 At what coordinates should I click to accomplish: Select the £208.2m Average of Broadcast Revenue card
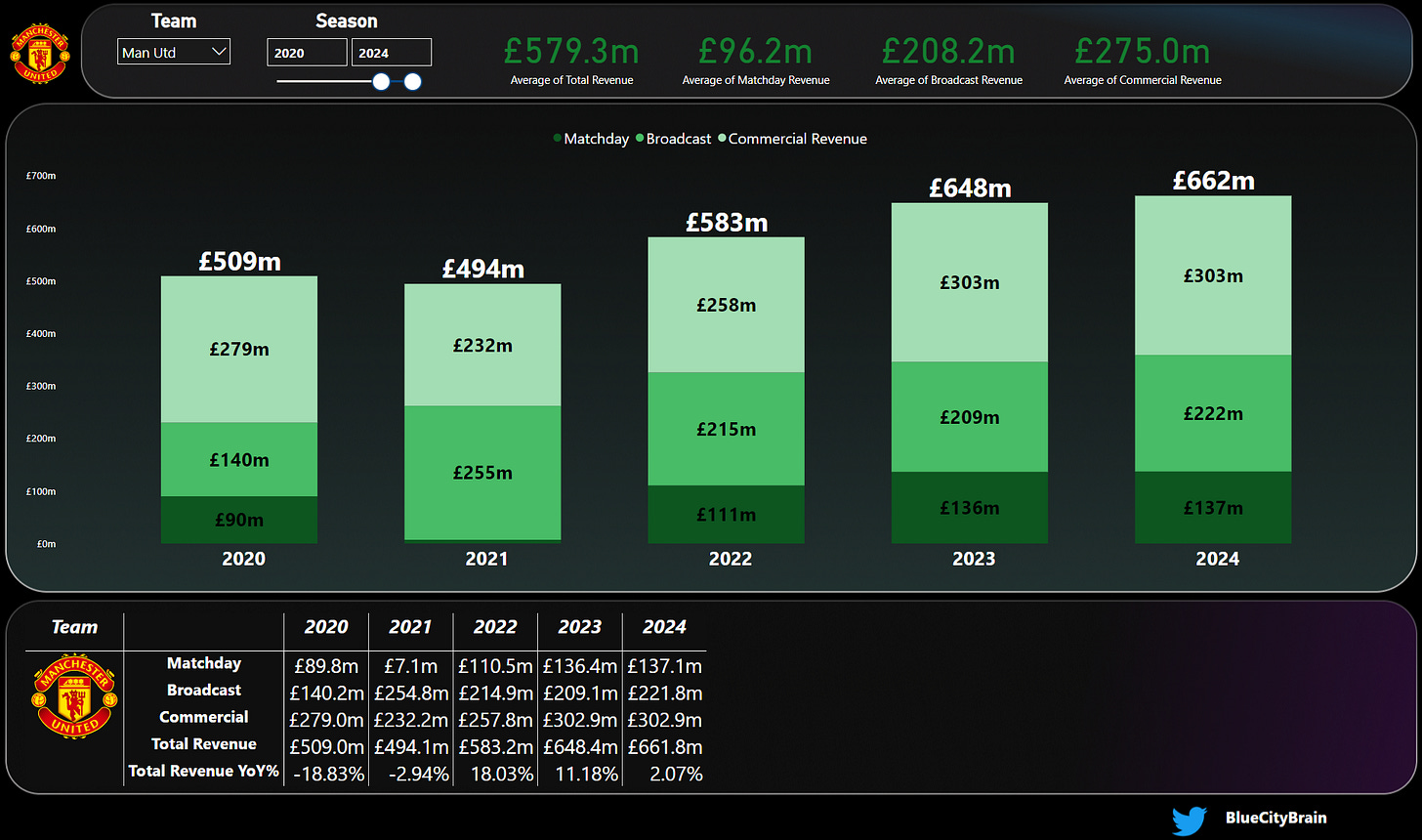click(x=948, y=60)
